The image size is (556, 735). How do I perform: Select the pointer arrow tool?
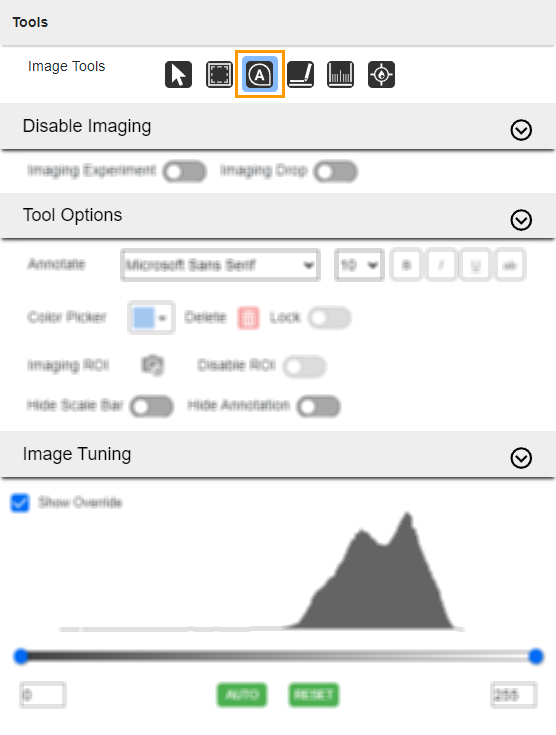(x=179, y=75)
